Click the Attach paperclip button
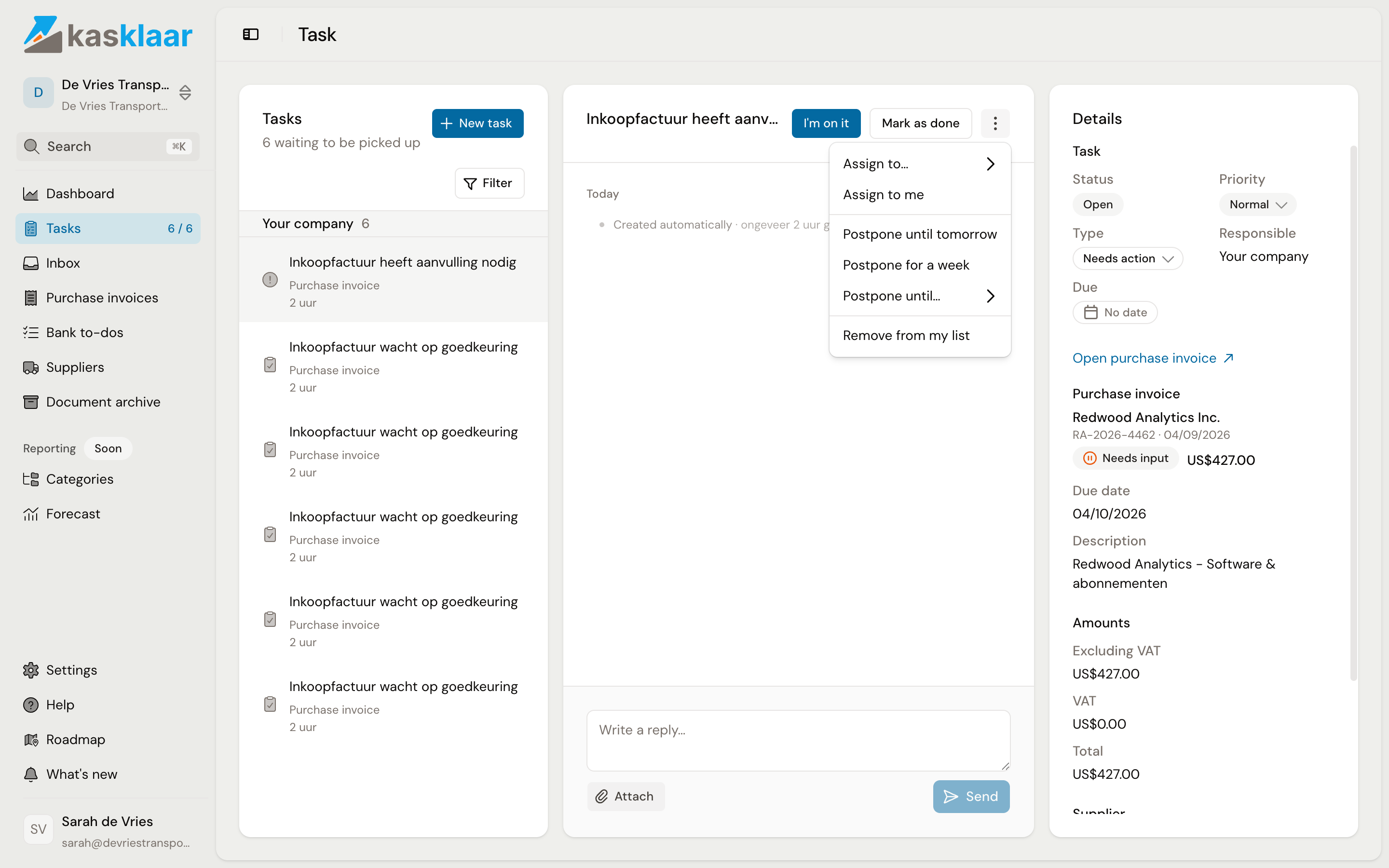This screenshot has width=1389, height=868. pyautogui.click(x=626, y=796)
